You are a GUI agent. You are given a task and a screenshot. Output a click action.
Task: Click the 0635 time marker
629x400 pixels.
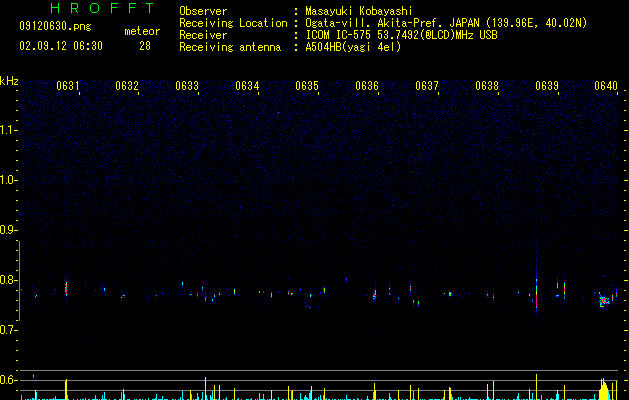307,86
